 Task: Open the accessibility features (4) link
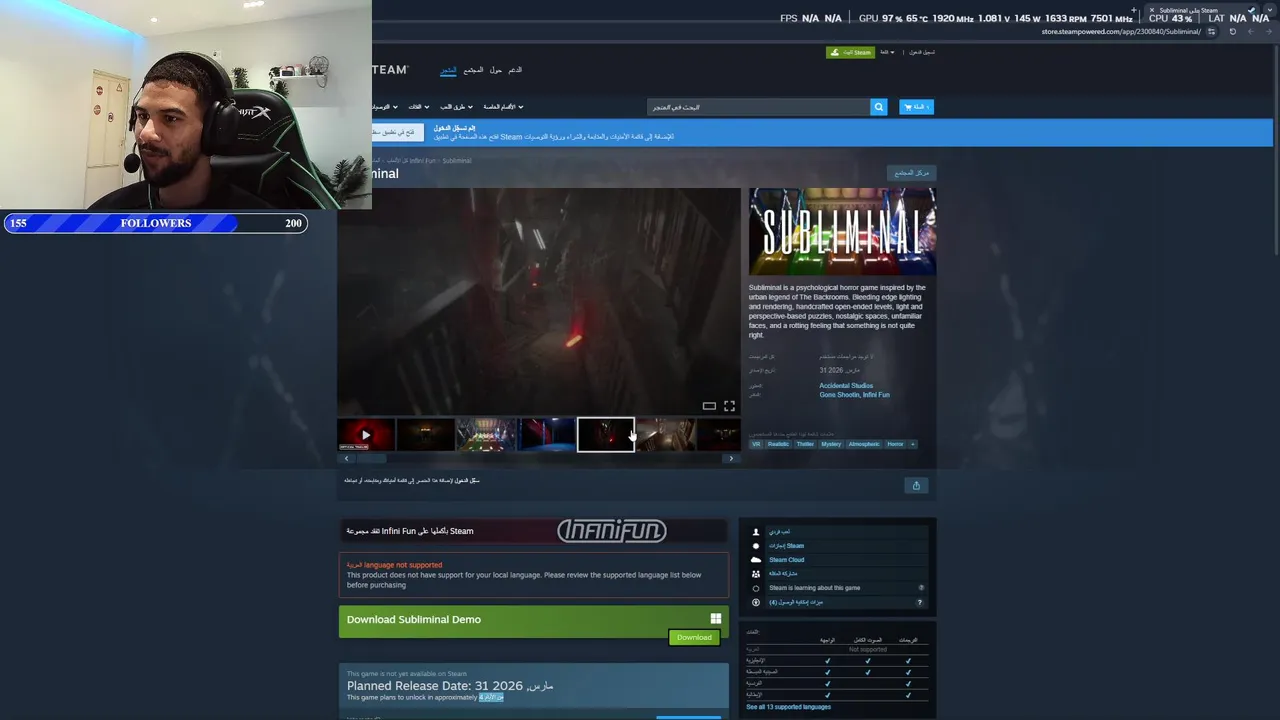(x=796, y=602)
